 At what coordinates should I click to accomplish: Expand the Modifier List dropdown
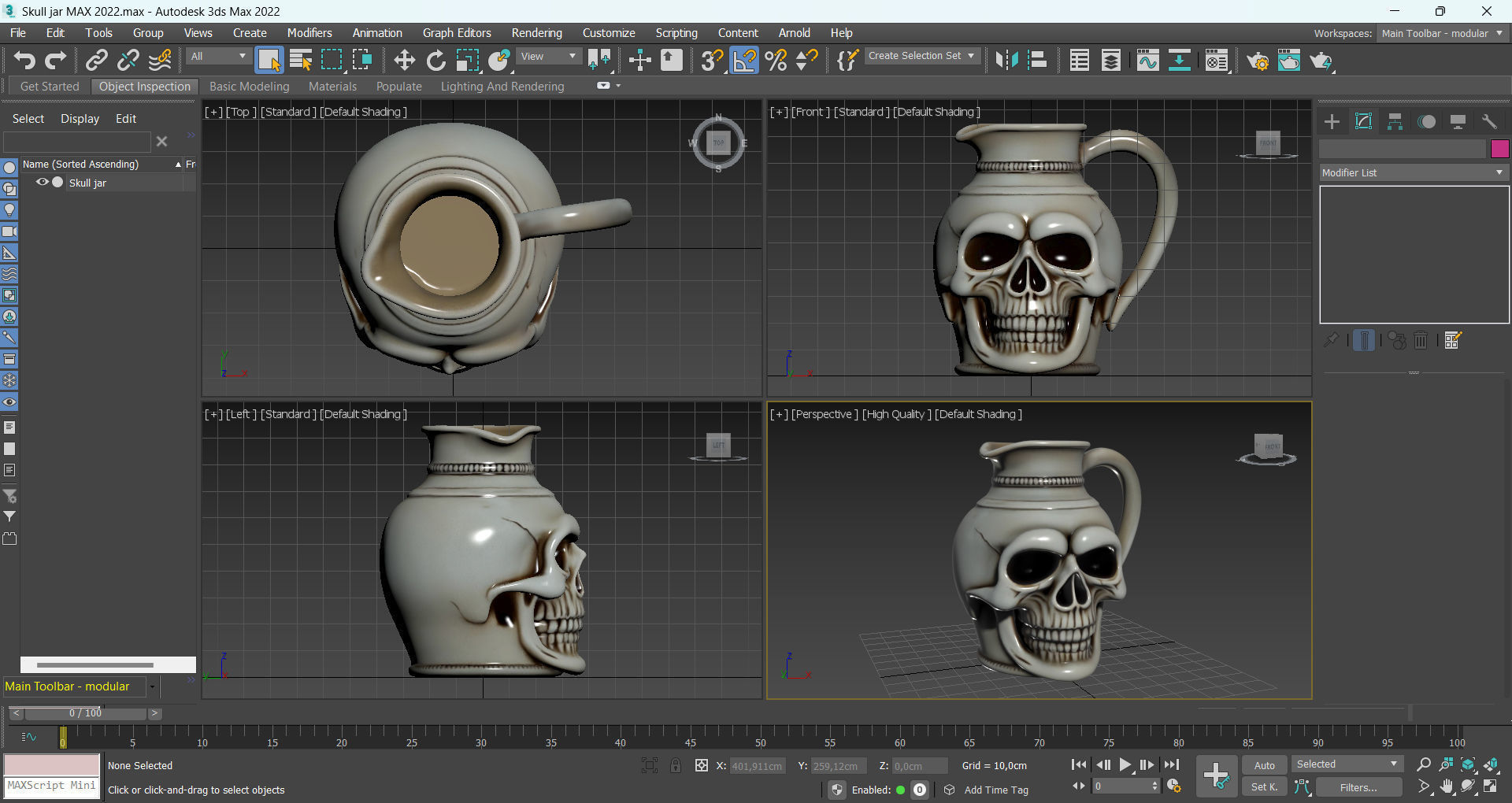(x=1414, y=172)
